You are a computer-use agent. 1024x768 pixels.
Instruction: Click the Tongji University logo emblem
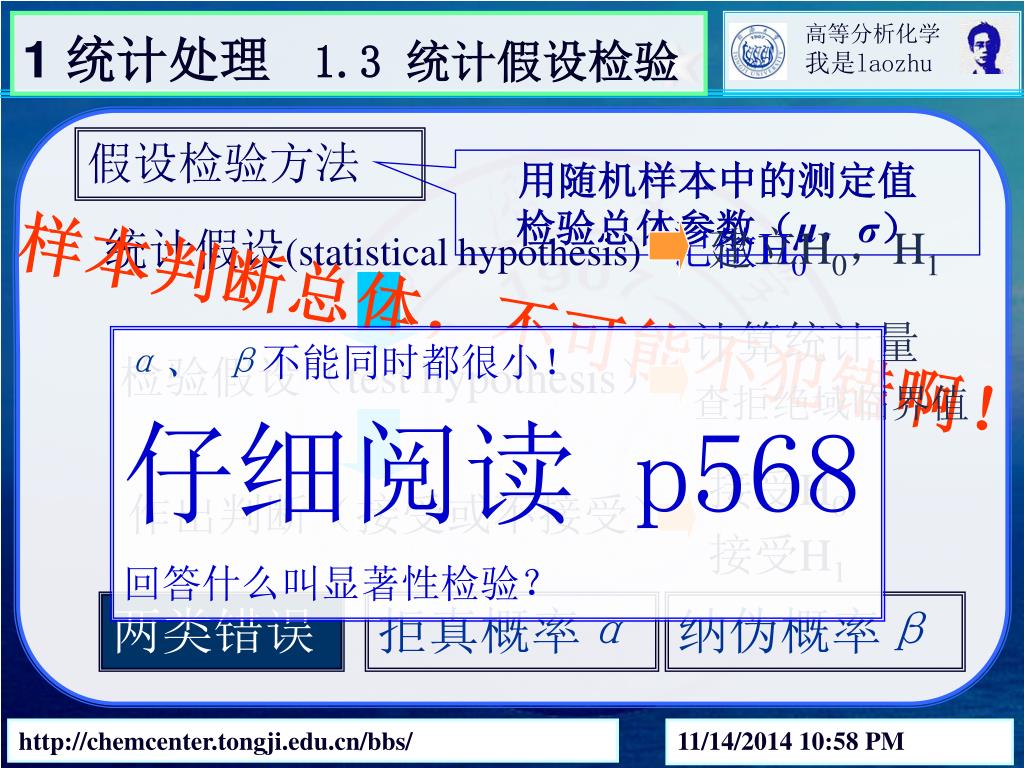pos(758,52)
